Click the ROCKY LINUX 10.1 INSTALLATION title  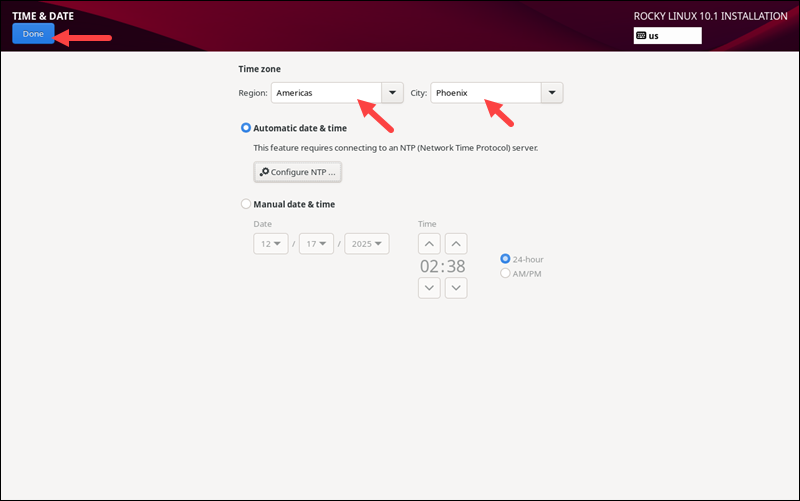coord(710,16)
